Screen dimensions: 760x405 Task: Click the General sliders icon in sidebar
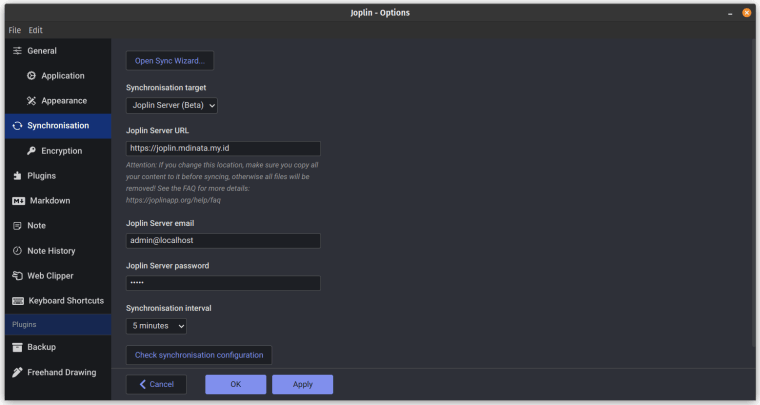pyautogui.click(x=17, y=51)
